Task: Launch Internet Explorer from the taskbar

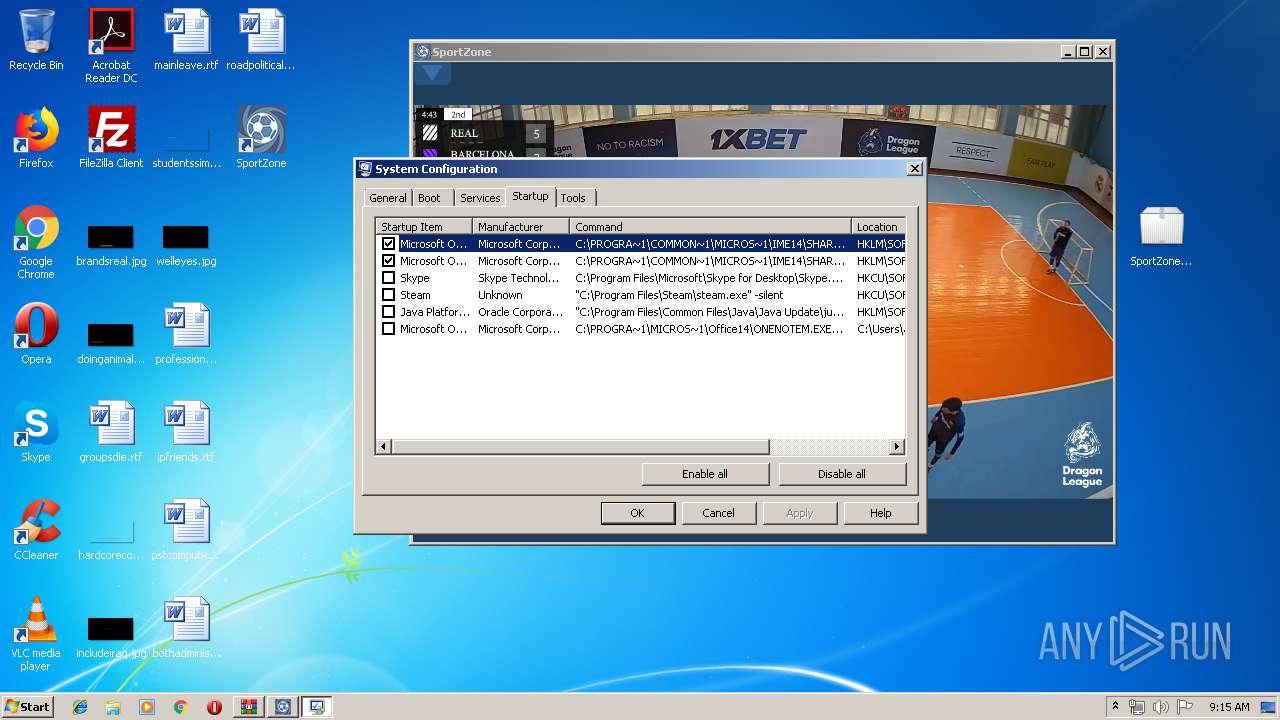Action: tap(80, 707)
